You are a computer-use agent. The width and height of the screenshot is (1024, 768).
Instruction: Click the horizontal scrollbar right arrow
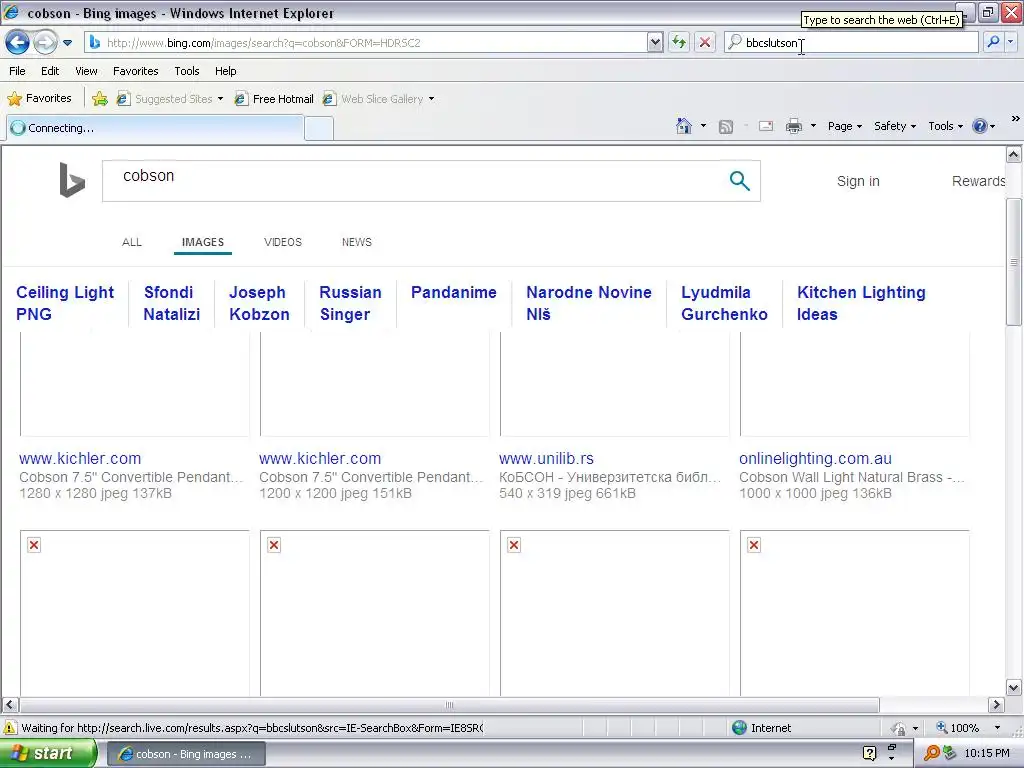pos(996,705)
